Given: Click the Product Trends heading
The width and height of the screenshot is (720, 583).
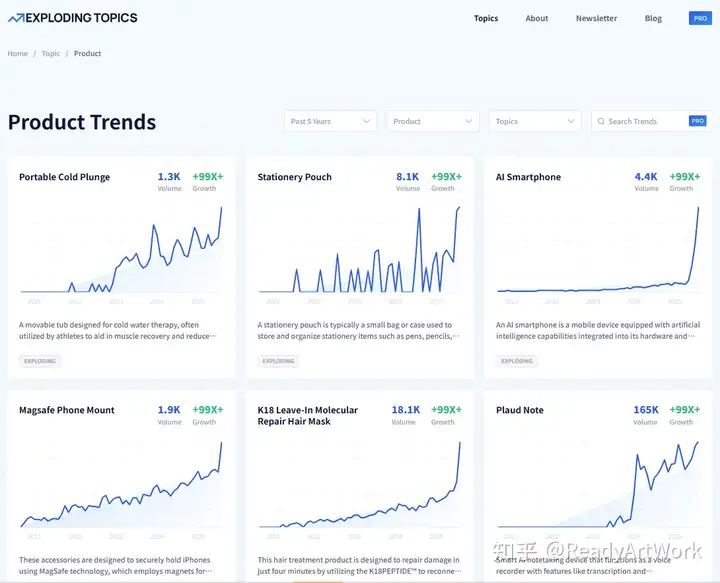Looking at the screenshot, I should 82,122.
